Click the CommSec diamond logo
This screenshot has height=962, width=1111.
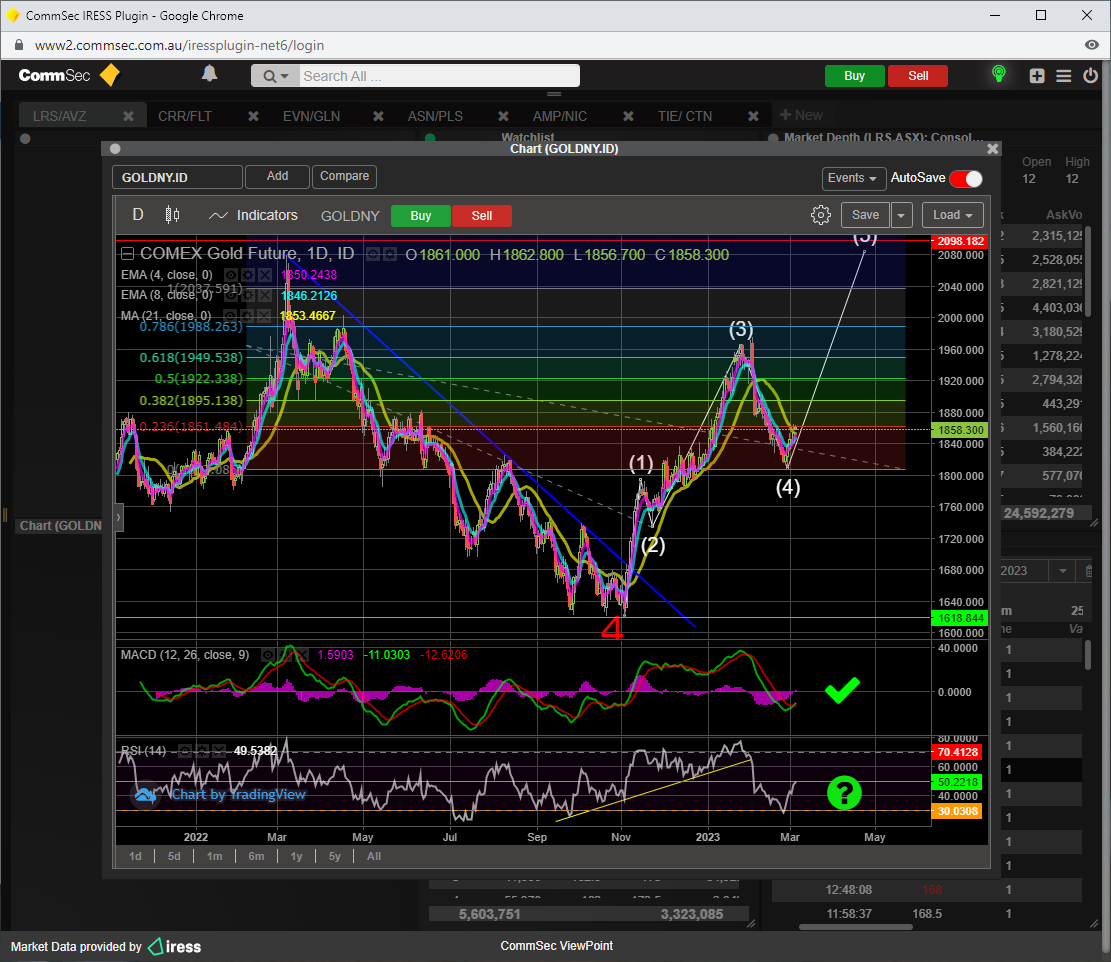pos(110,75)
